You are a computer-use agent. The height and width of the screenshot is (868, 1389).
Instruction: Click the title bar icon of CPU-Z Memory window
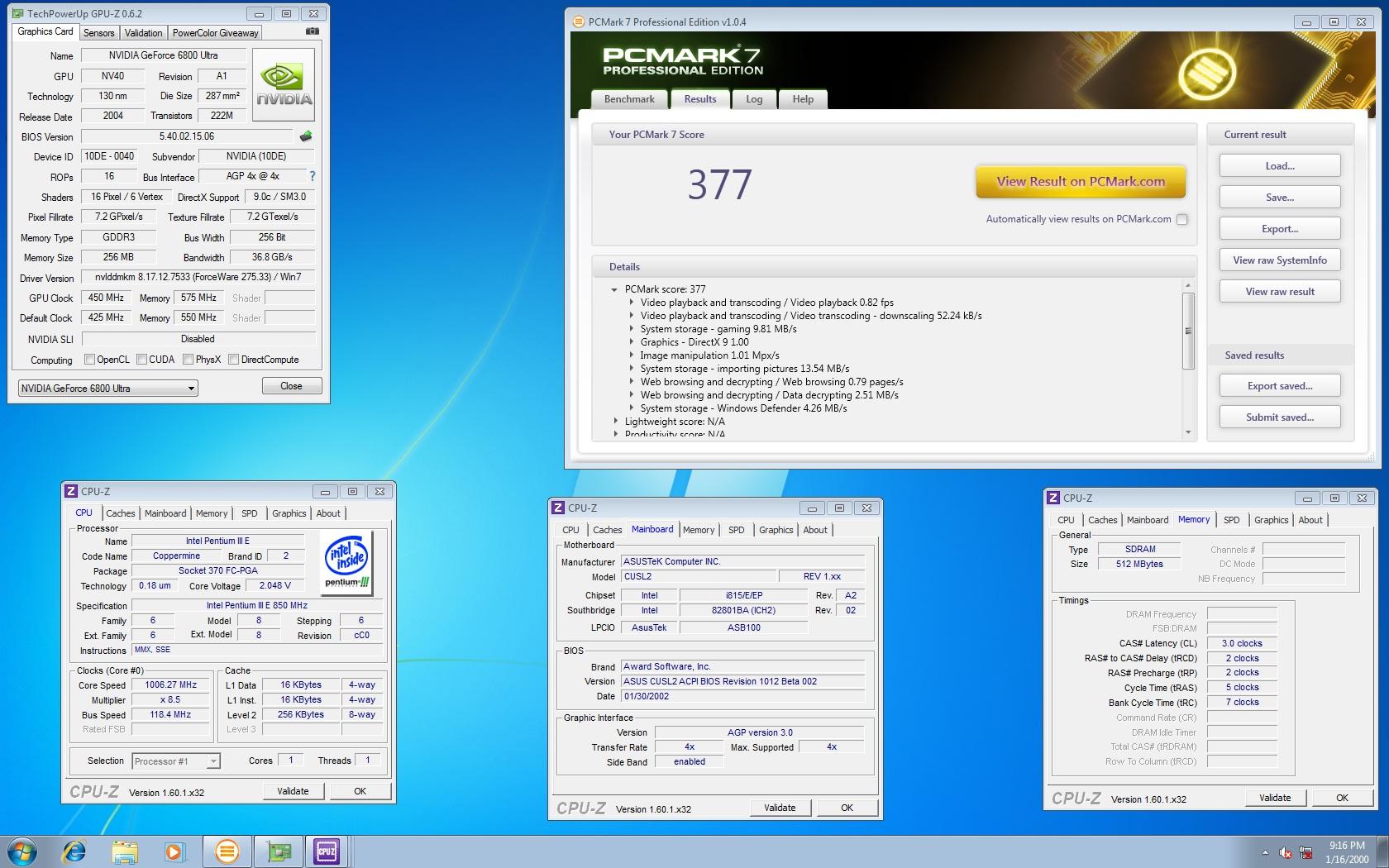point(1053,498)
